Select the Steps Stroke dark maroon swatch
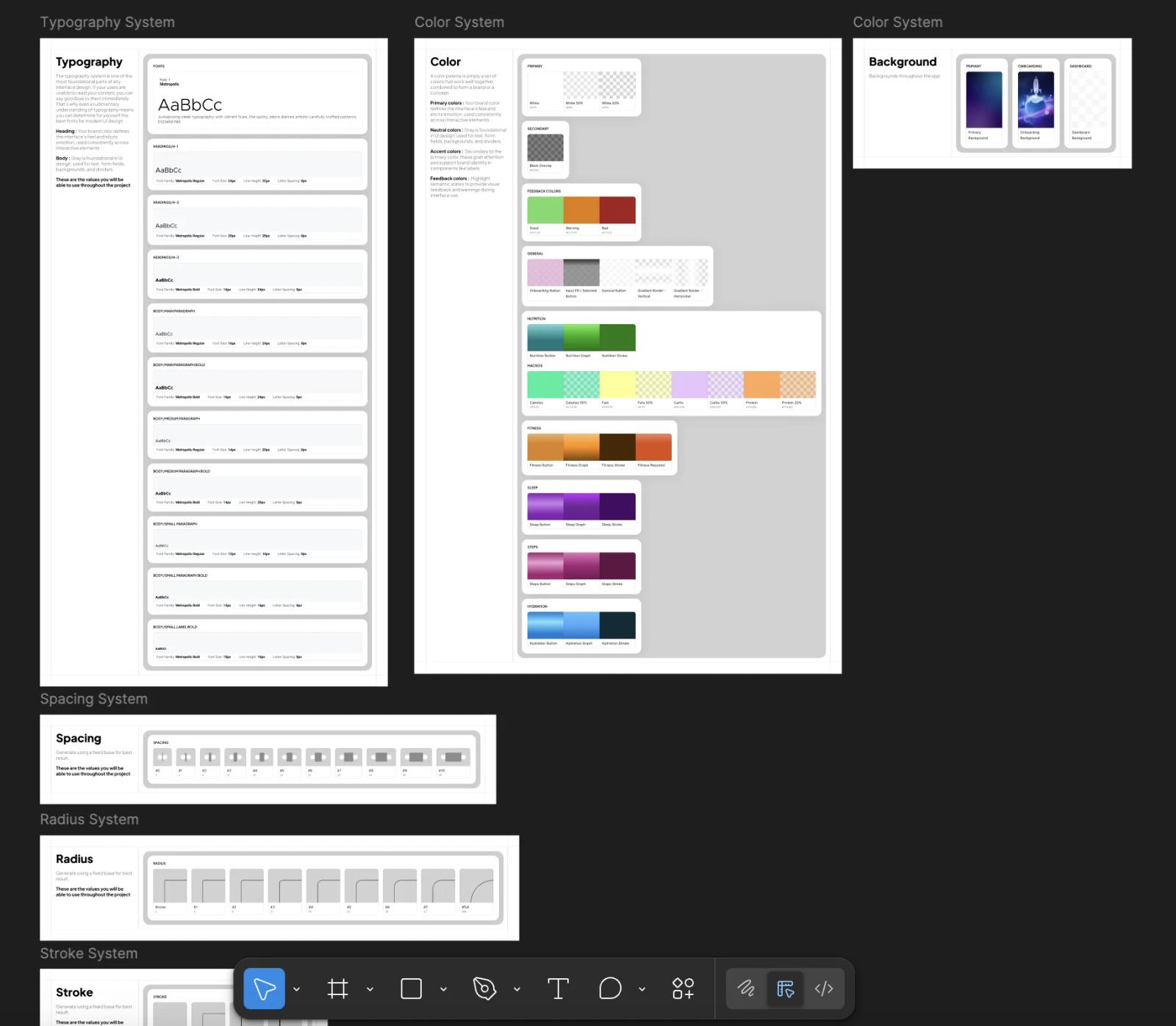 pos(617,566)
